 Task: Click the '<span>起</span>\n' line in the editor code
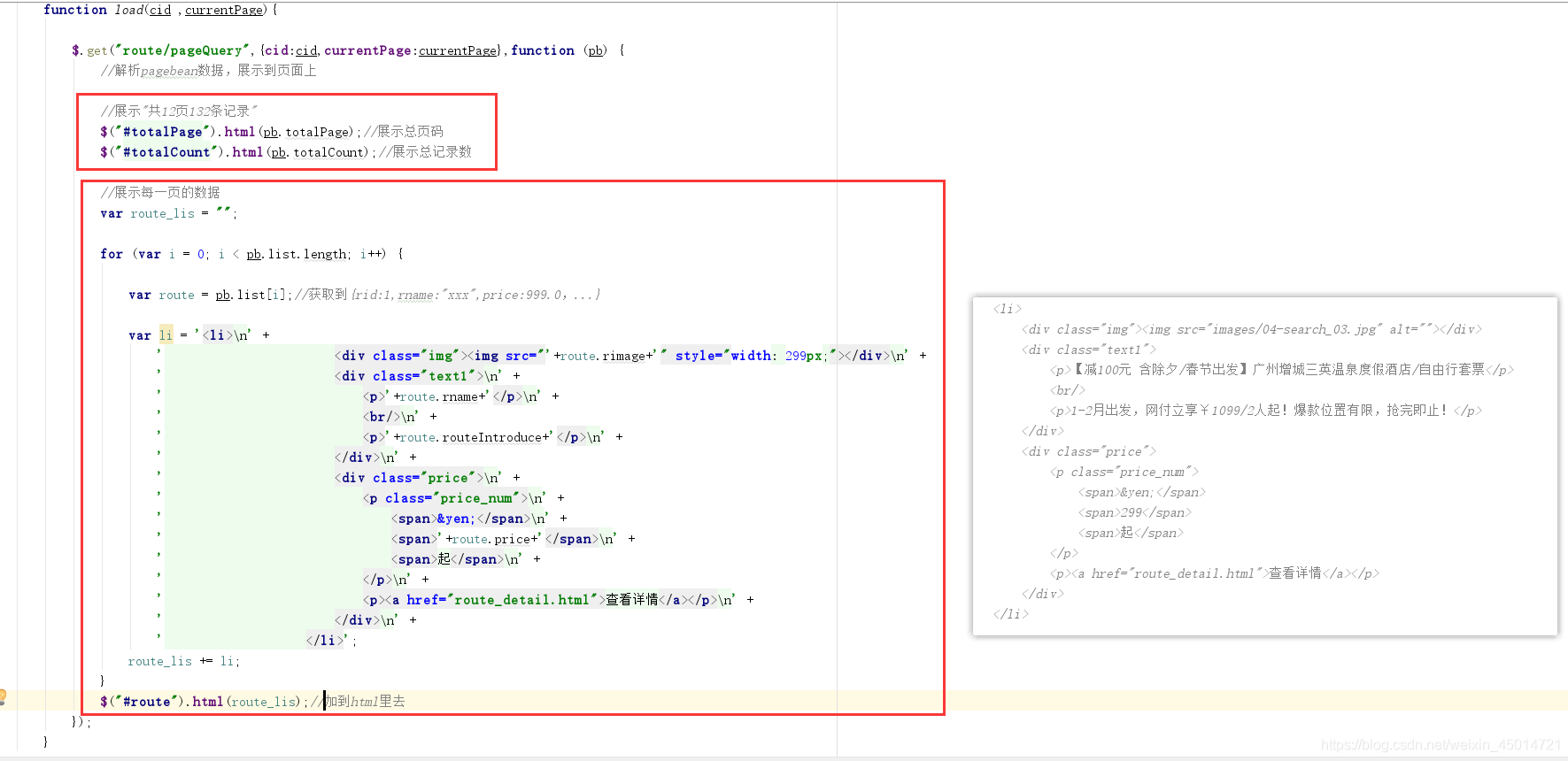466,559
